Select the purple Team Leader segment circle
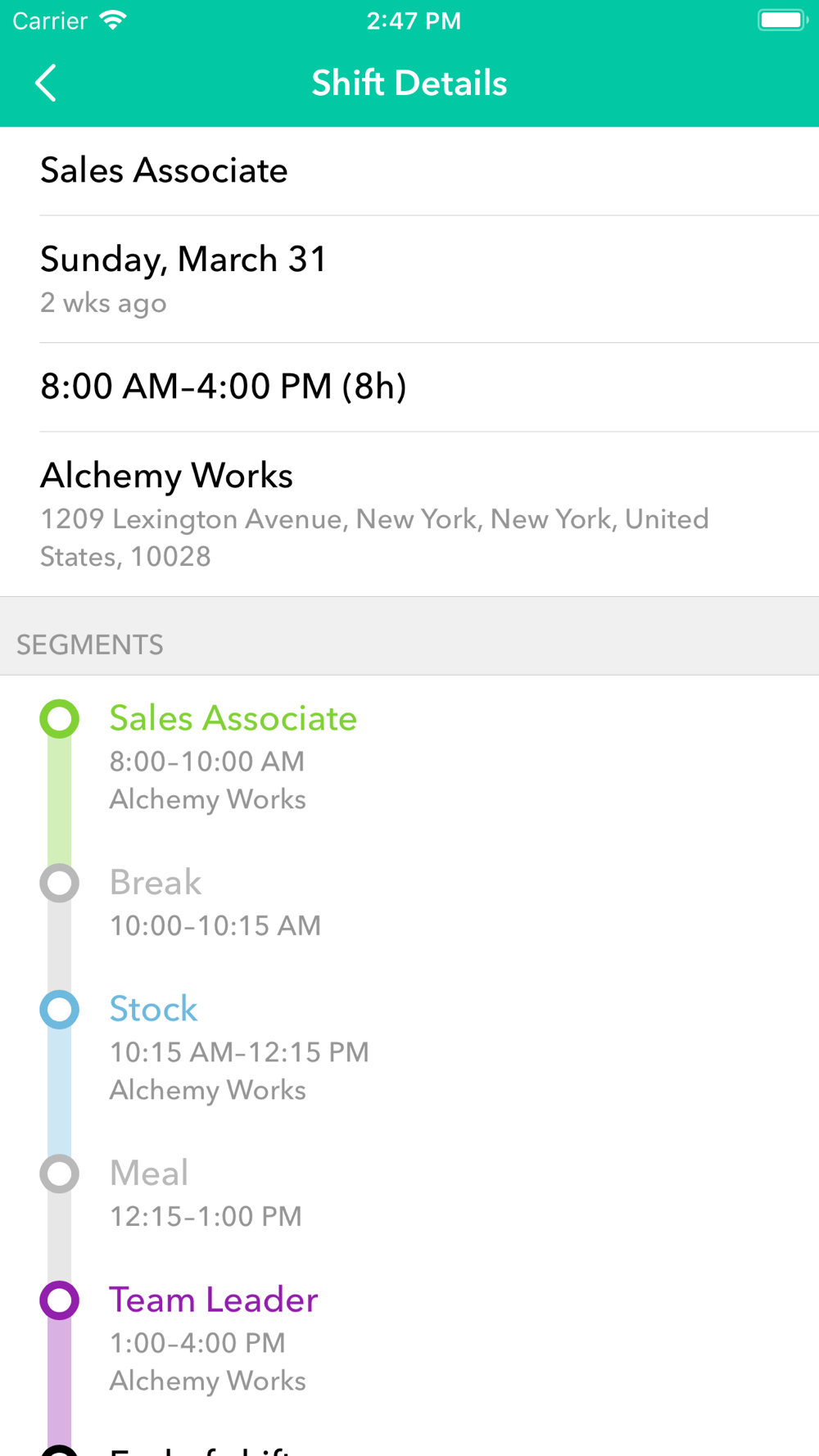 coord(60,1300)
